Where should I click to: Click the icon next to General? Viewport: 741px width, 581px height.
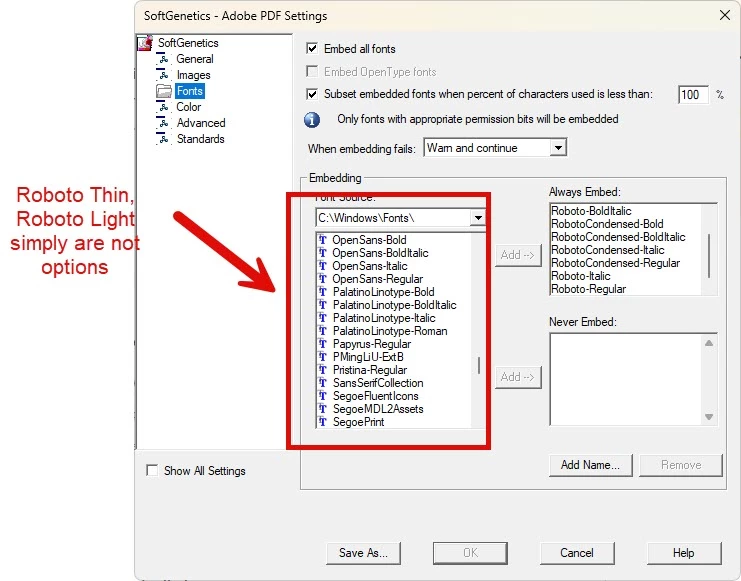tap(163, 59)
